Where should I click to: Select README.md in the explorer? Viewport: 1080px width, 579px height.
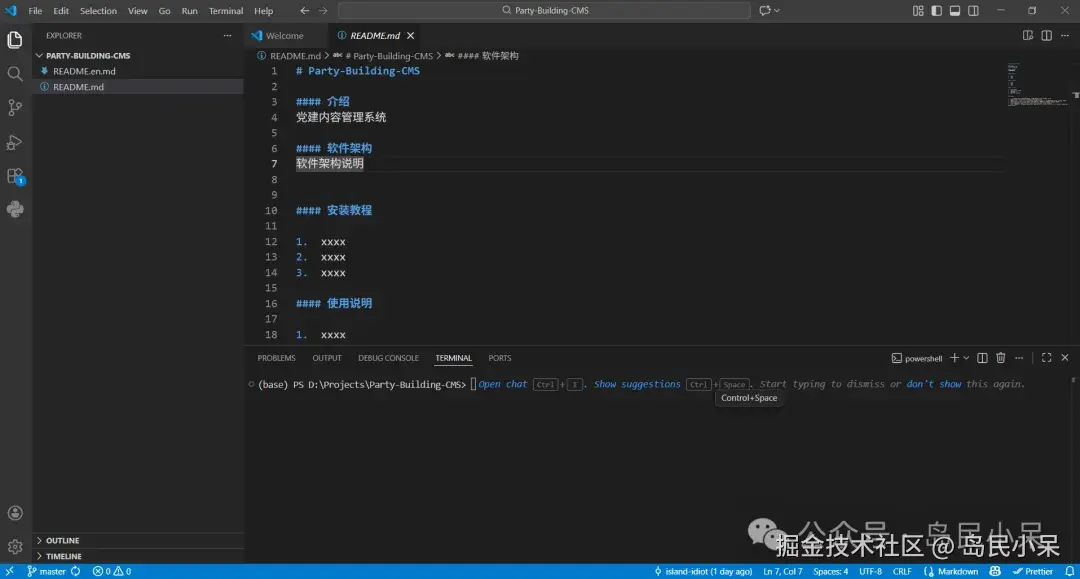click(138, 87)
